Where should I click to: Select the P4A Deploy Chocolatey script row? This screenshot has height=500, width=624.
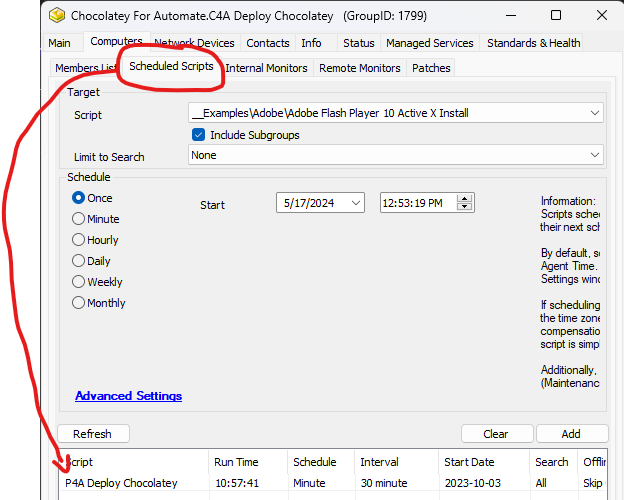pyautogui.click(x=333, y=483)
